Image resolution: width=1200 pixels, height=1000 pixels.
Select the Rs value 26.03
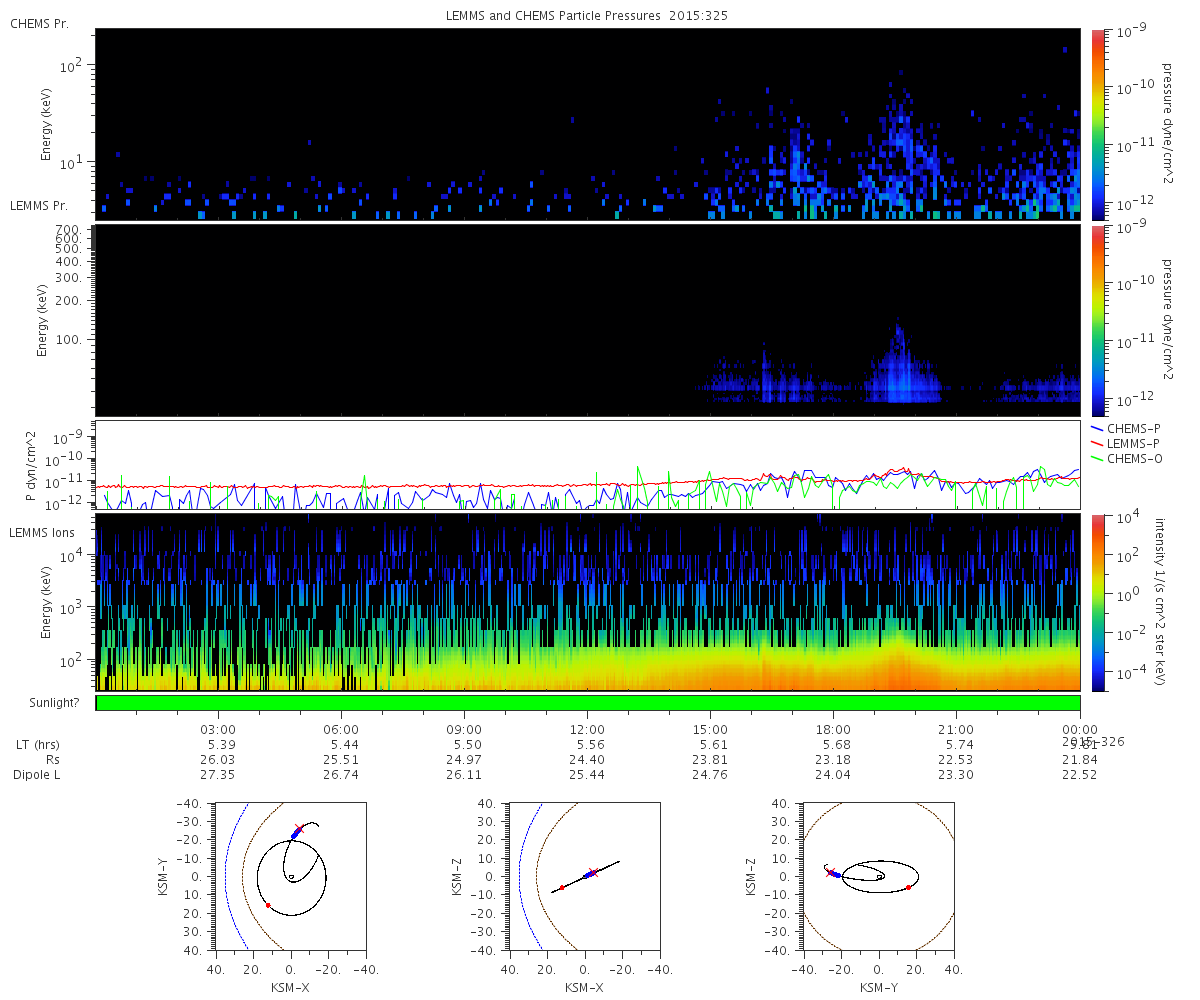point(218,760)
